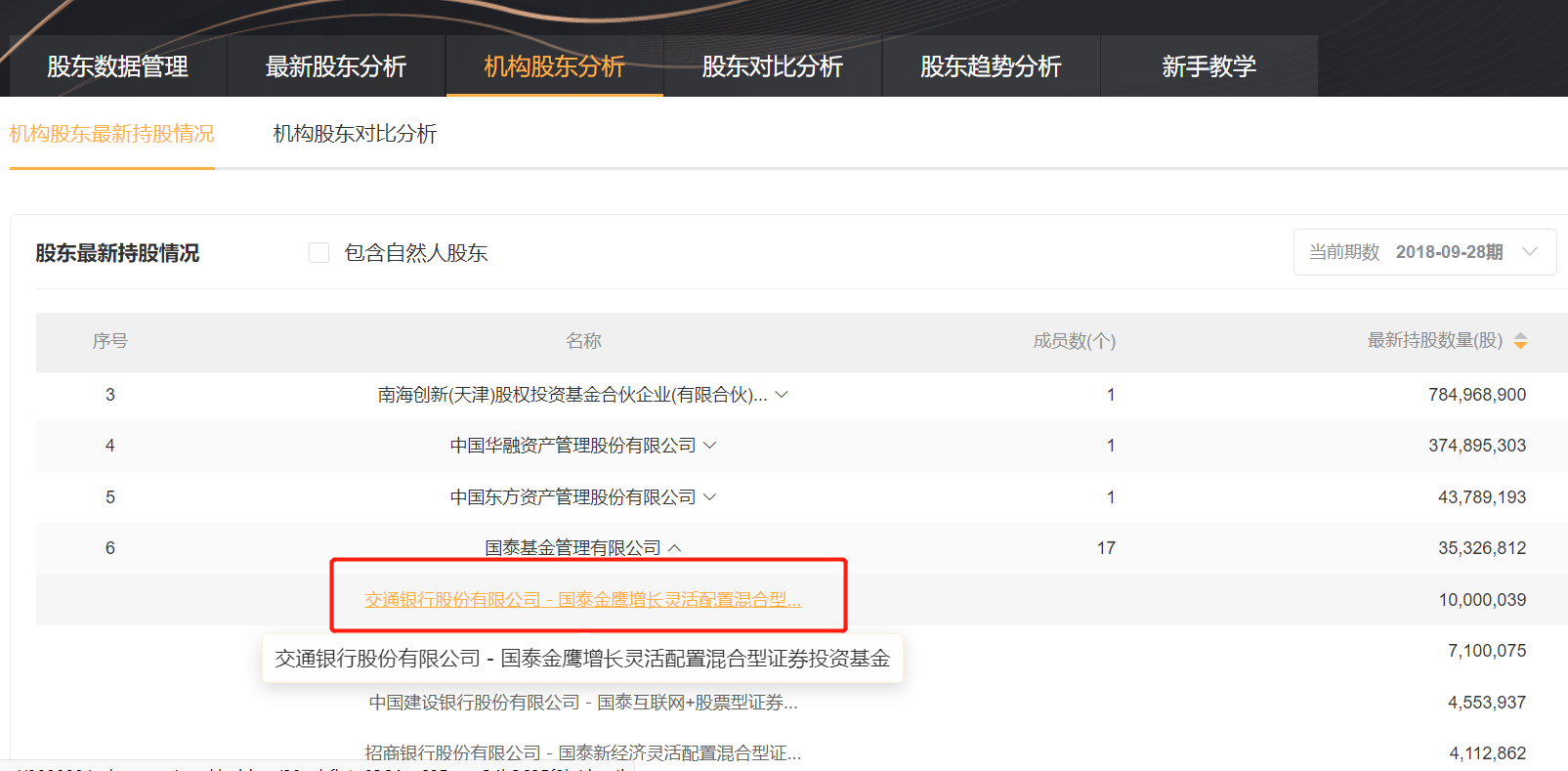Click 南海创新(天津)股权投资基金 name
The width and height of the screenshot is (1568, 771).
click(x=572, y=395)
